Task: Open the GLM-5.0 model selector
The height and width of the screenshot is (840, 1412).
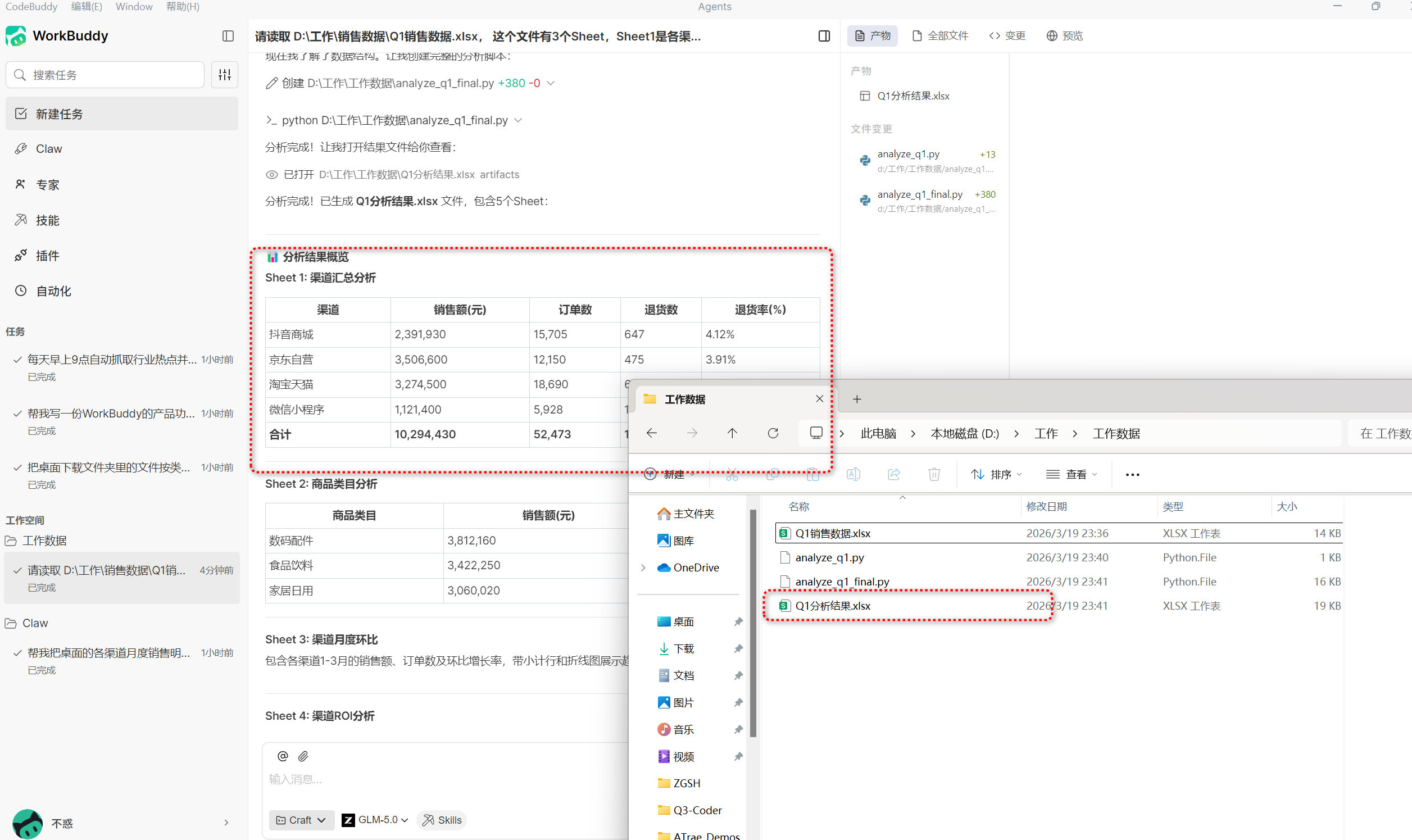Action: tap(375, 820)
